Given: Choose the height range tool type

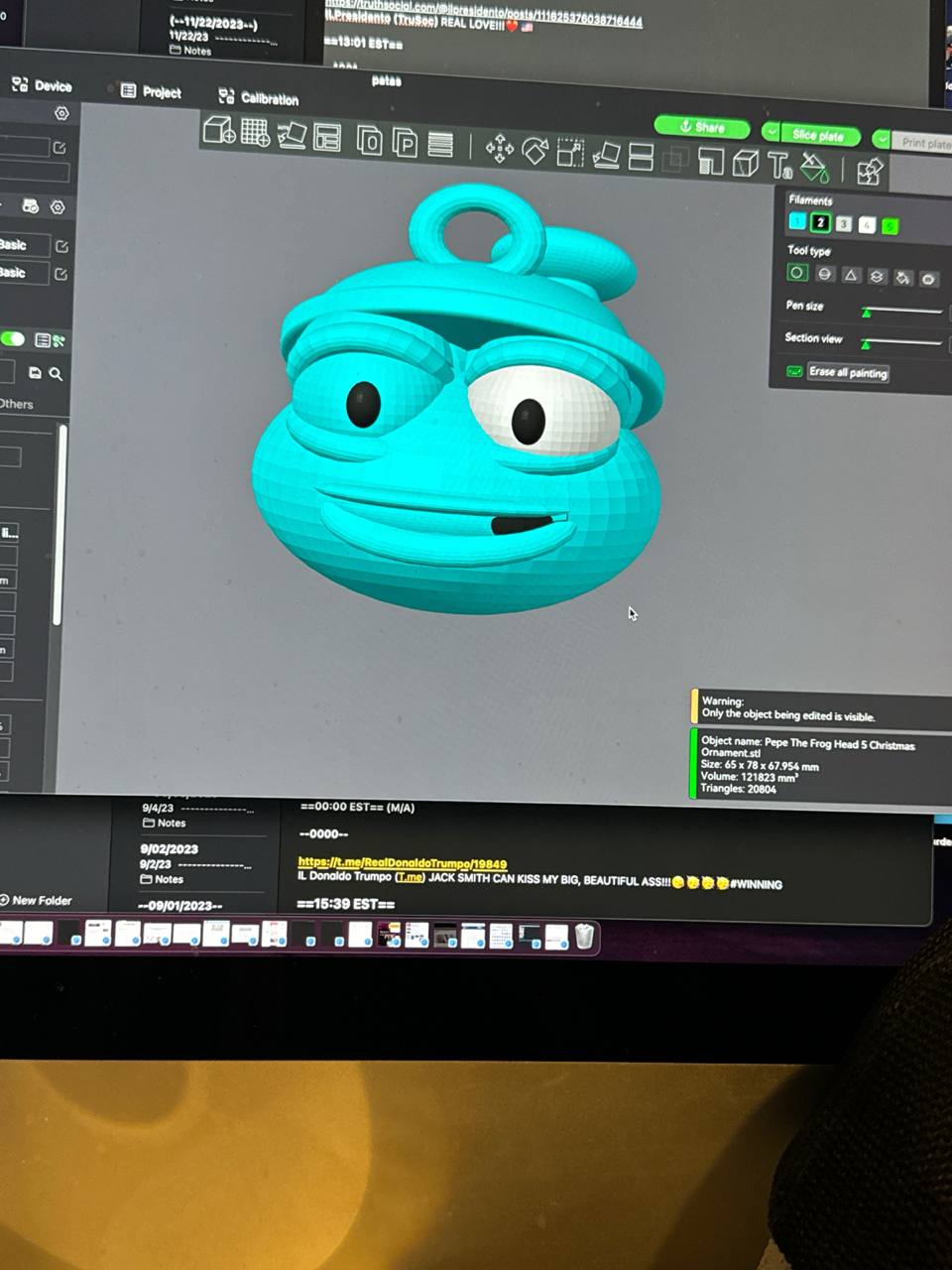Looking at the screenshot, I should (x=877, y=277).
